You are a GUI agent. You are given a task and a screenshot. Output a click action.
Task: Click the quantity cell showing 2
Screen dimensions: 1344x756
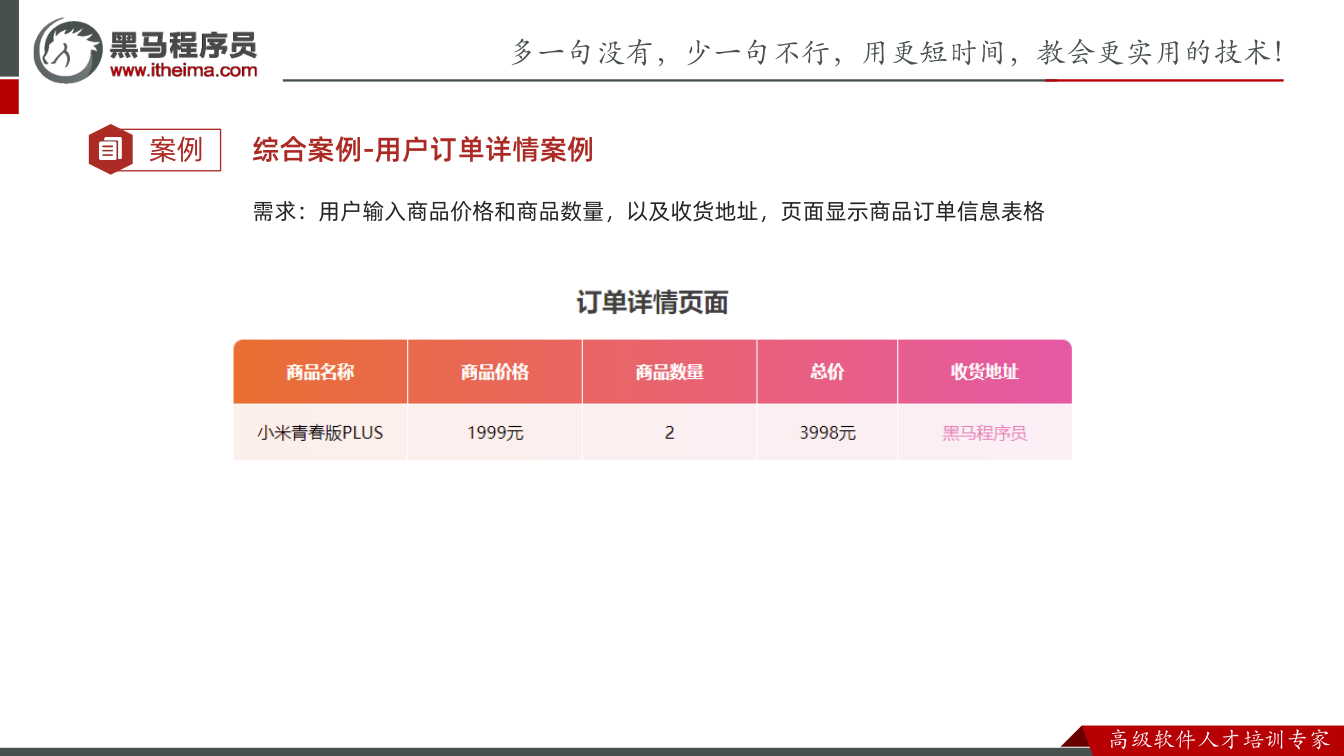tap(670, 433)
